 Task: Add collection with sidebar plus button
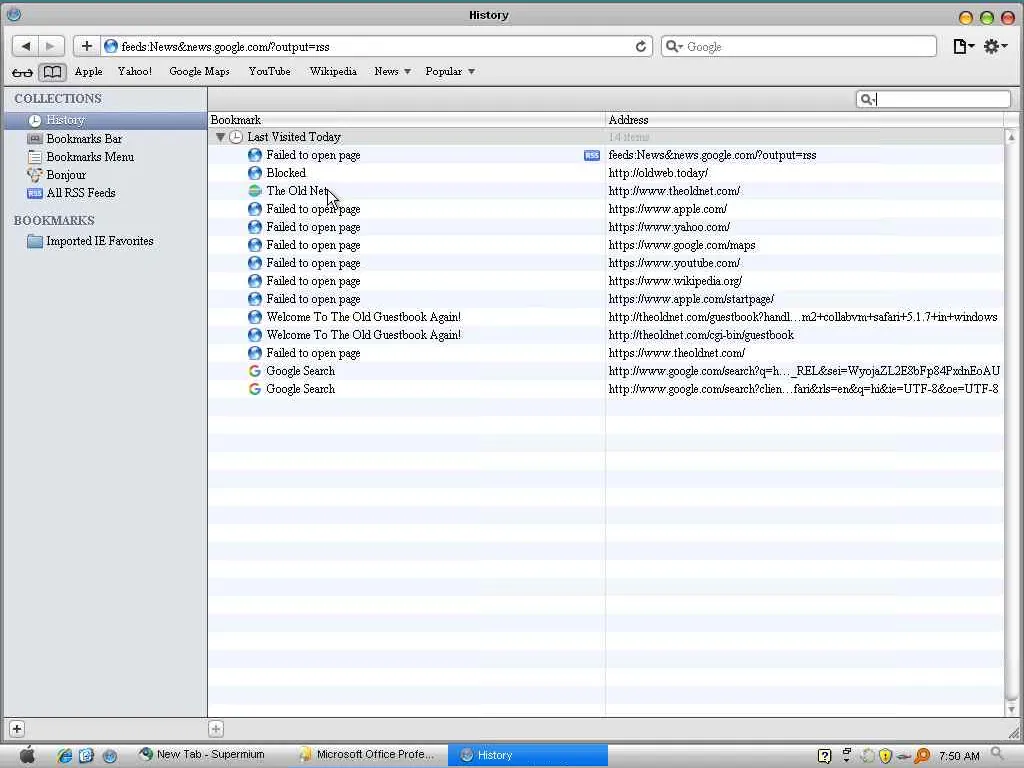[17, 729]
